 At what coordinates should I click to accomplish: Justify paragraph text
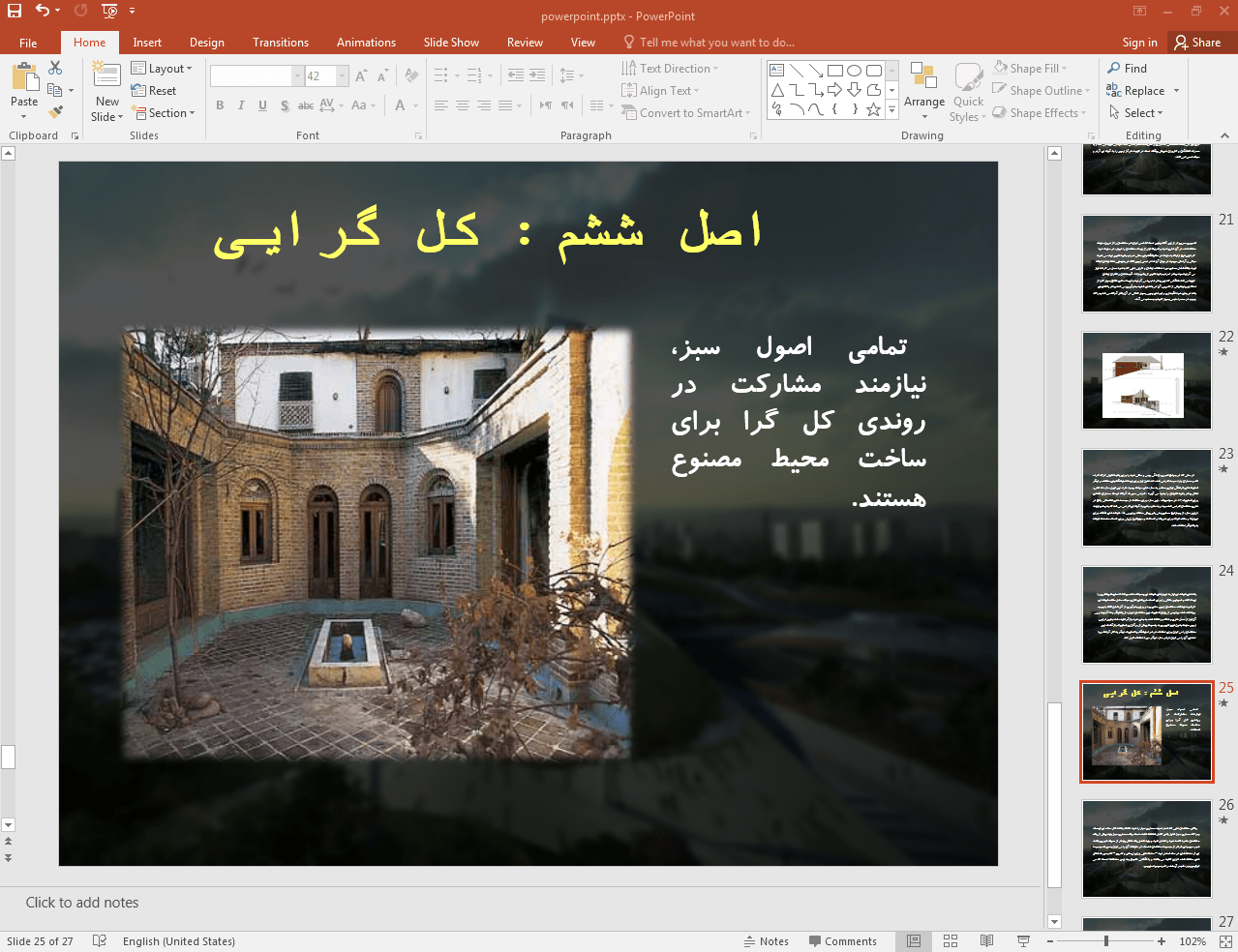[x=505, y=105]
